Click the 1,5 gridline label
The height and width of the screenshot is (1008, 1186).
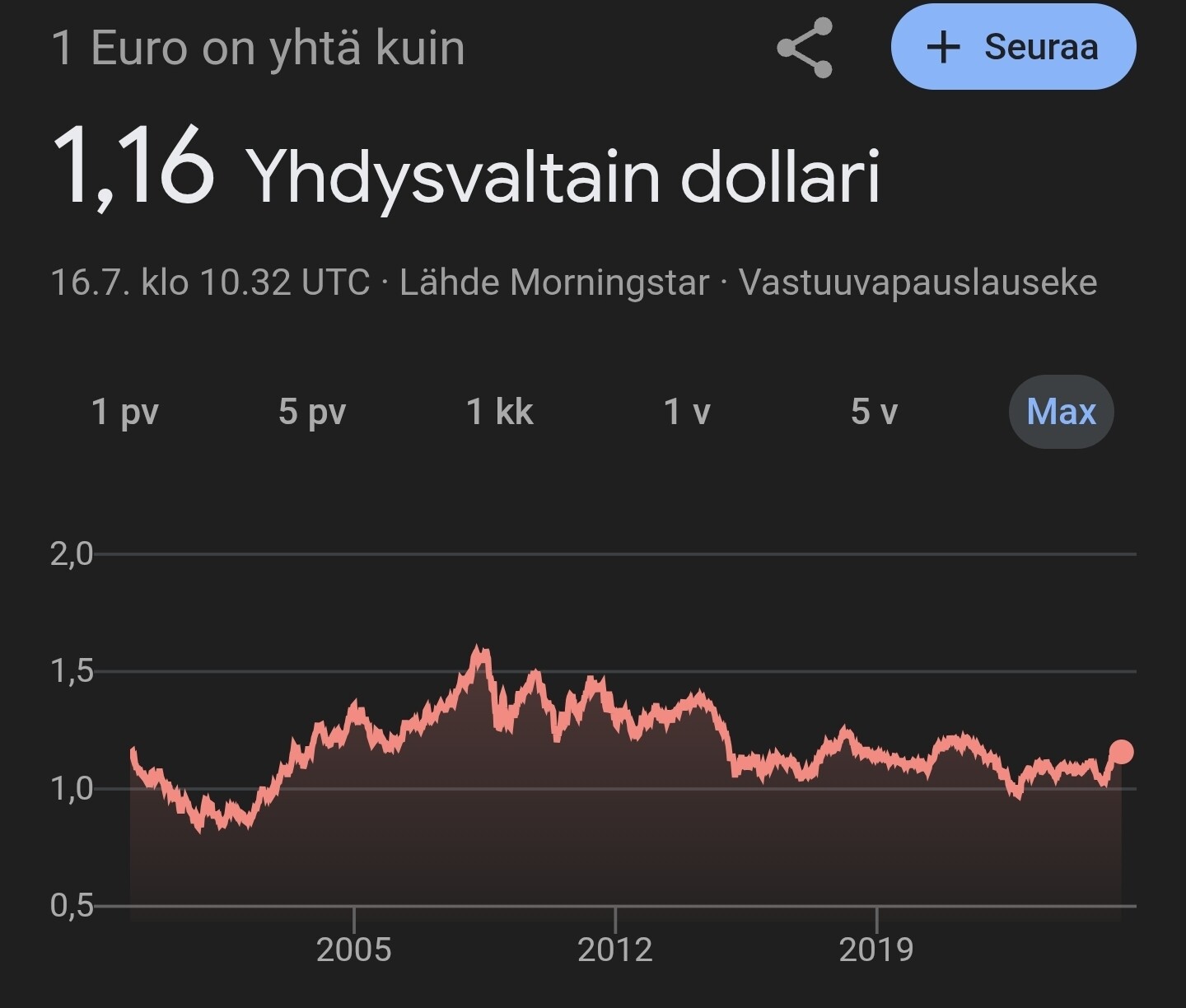(72, 671)
